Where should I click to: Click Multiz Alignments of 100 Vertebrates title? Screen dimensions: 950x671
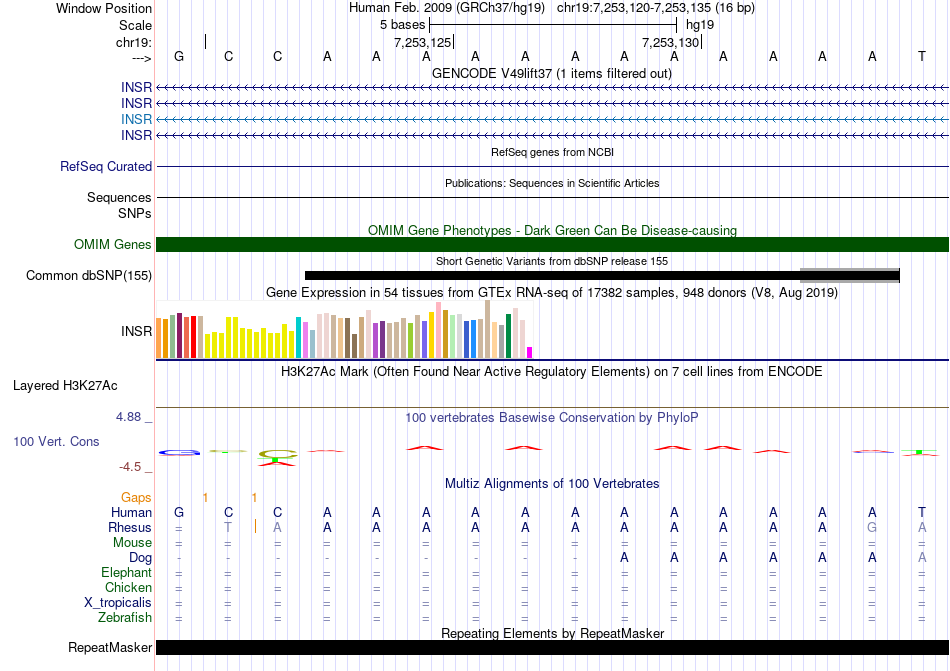pyautogui.click(x=551, y=484)
